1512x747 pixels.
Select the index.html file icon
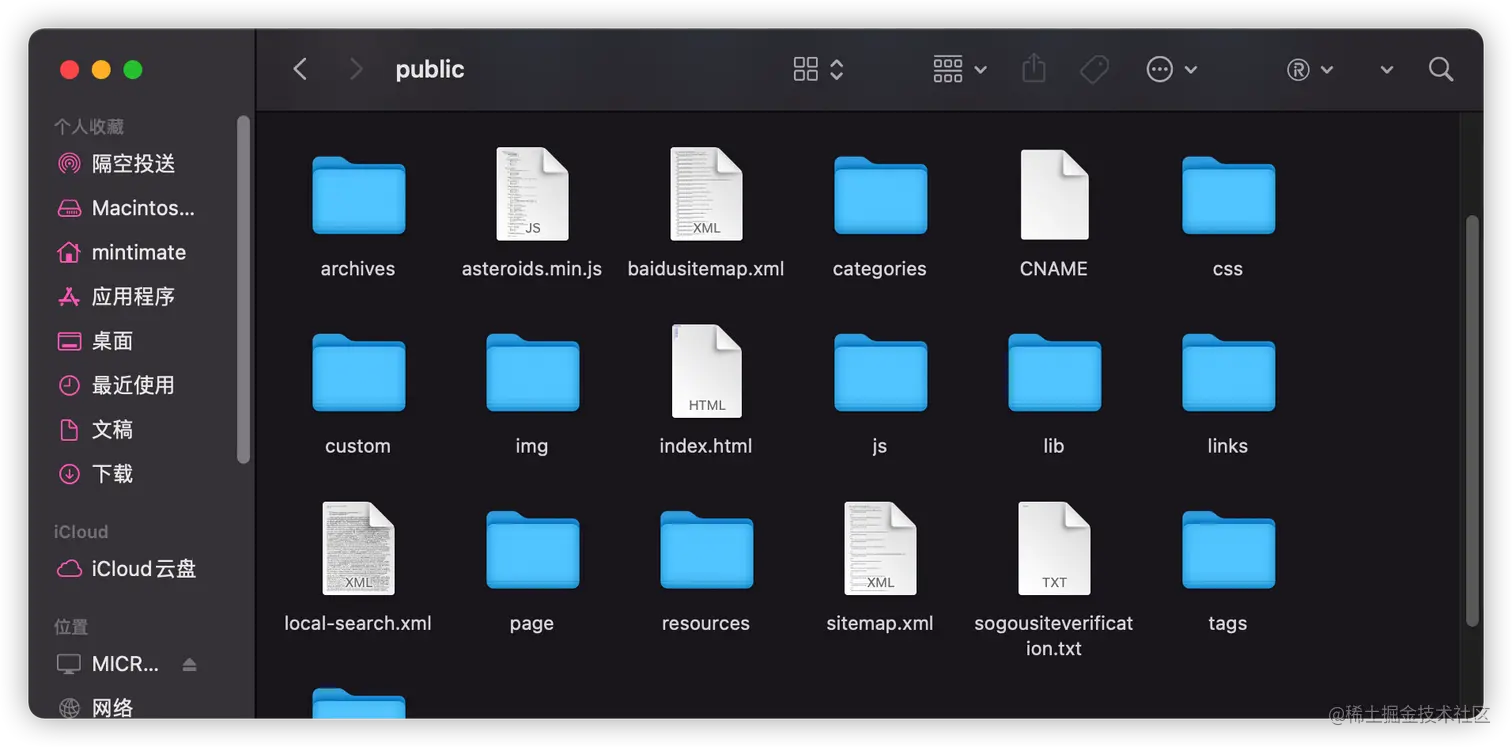point(706,371)
